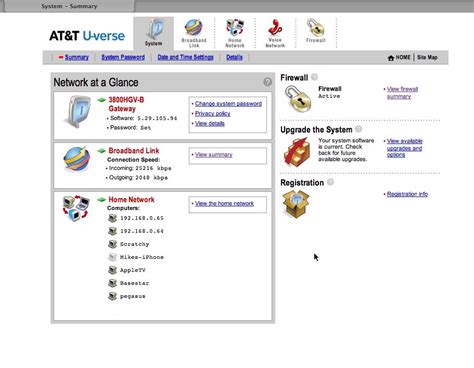
Task: Click the Software 5.29.105.94 version text
Action: (157, 118)
